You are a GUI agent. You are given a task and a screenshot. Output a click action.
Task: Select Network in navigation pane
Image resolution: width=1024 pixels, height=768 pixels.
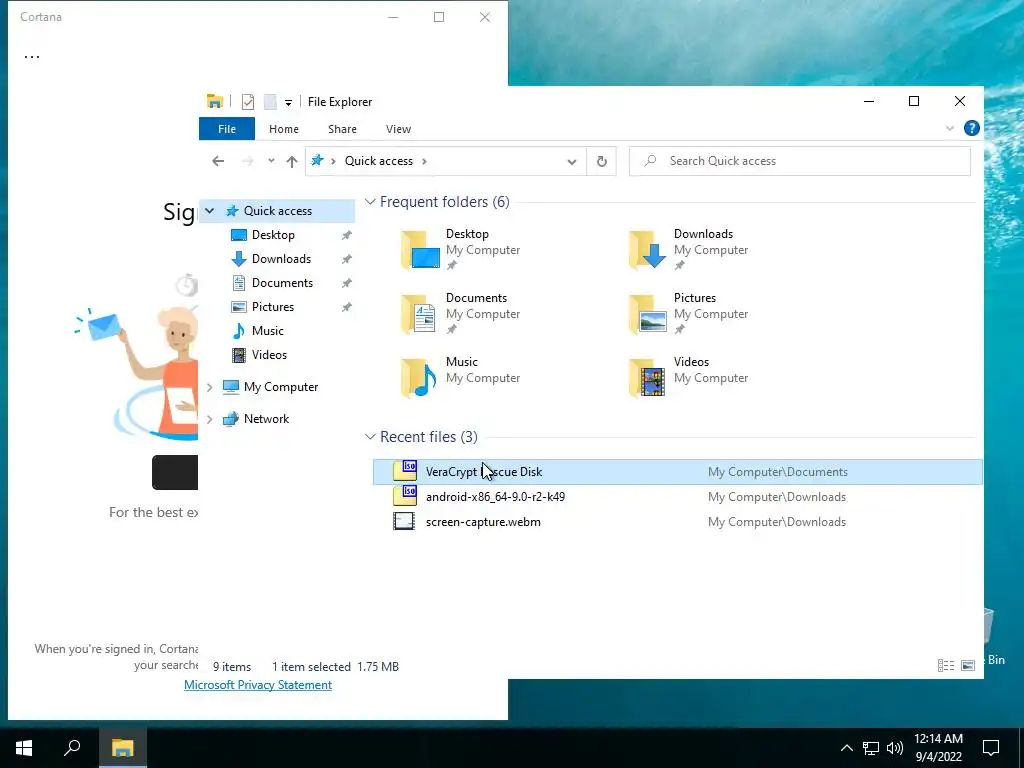[266, 419]
